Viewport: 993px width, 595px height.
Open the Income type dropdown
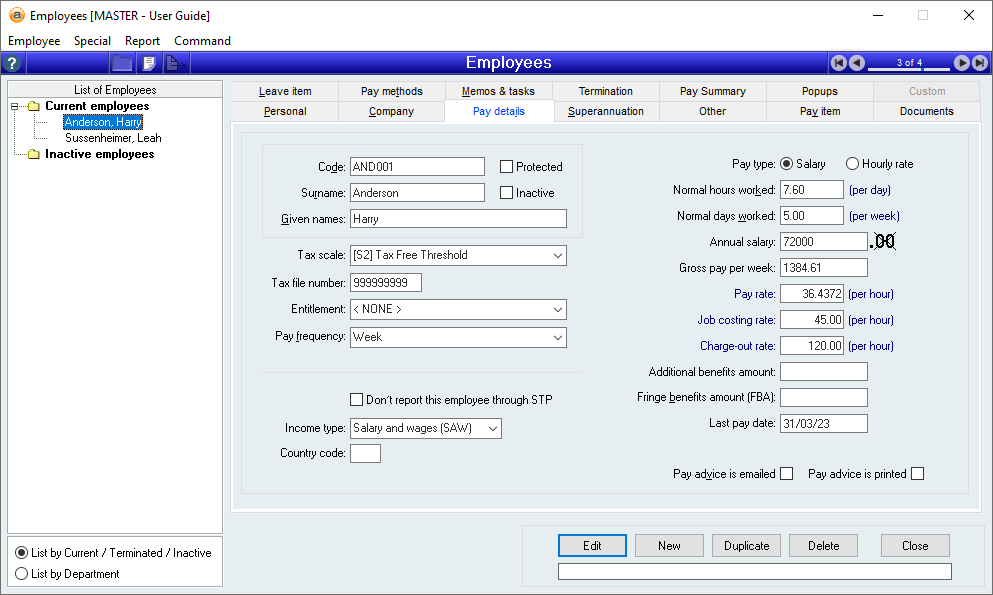tap(491, 428)
